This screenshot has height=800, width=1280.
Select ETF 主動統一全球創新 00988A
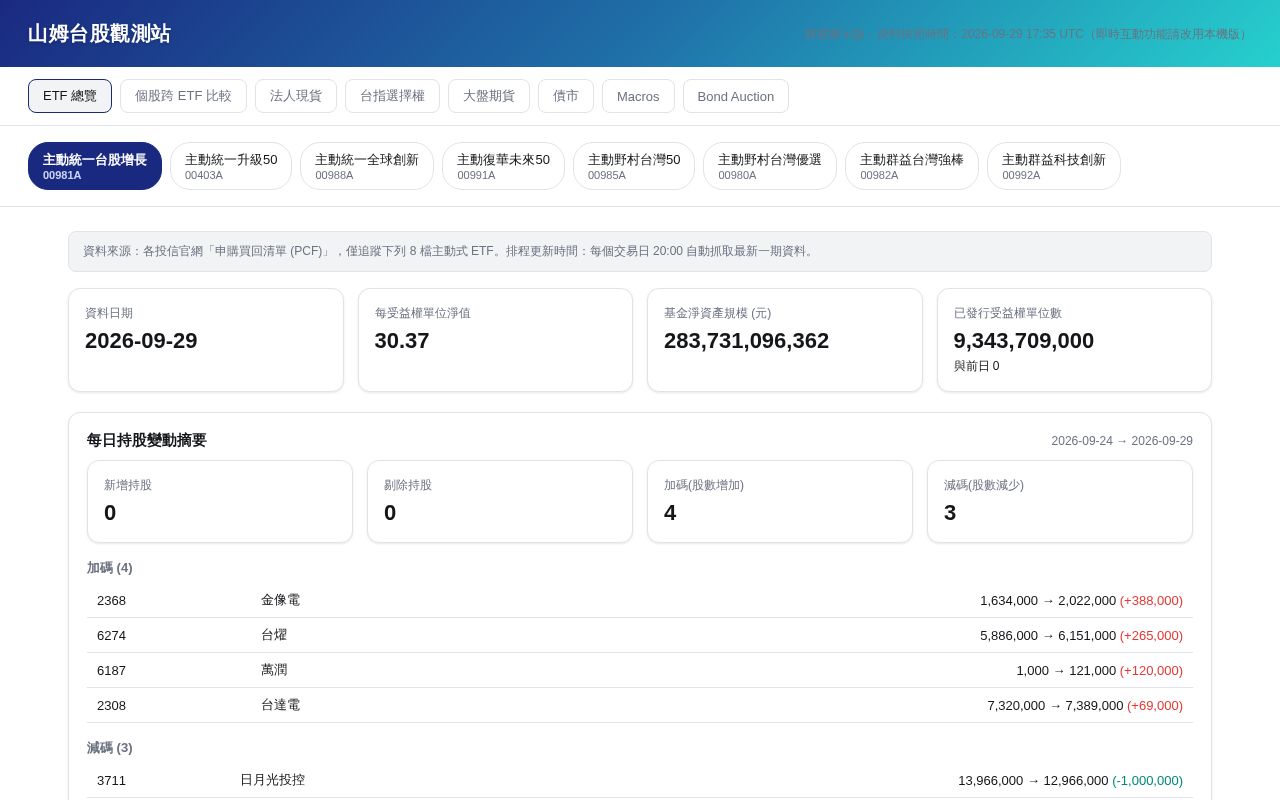point(367,166)
